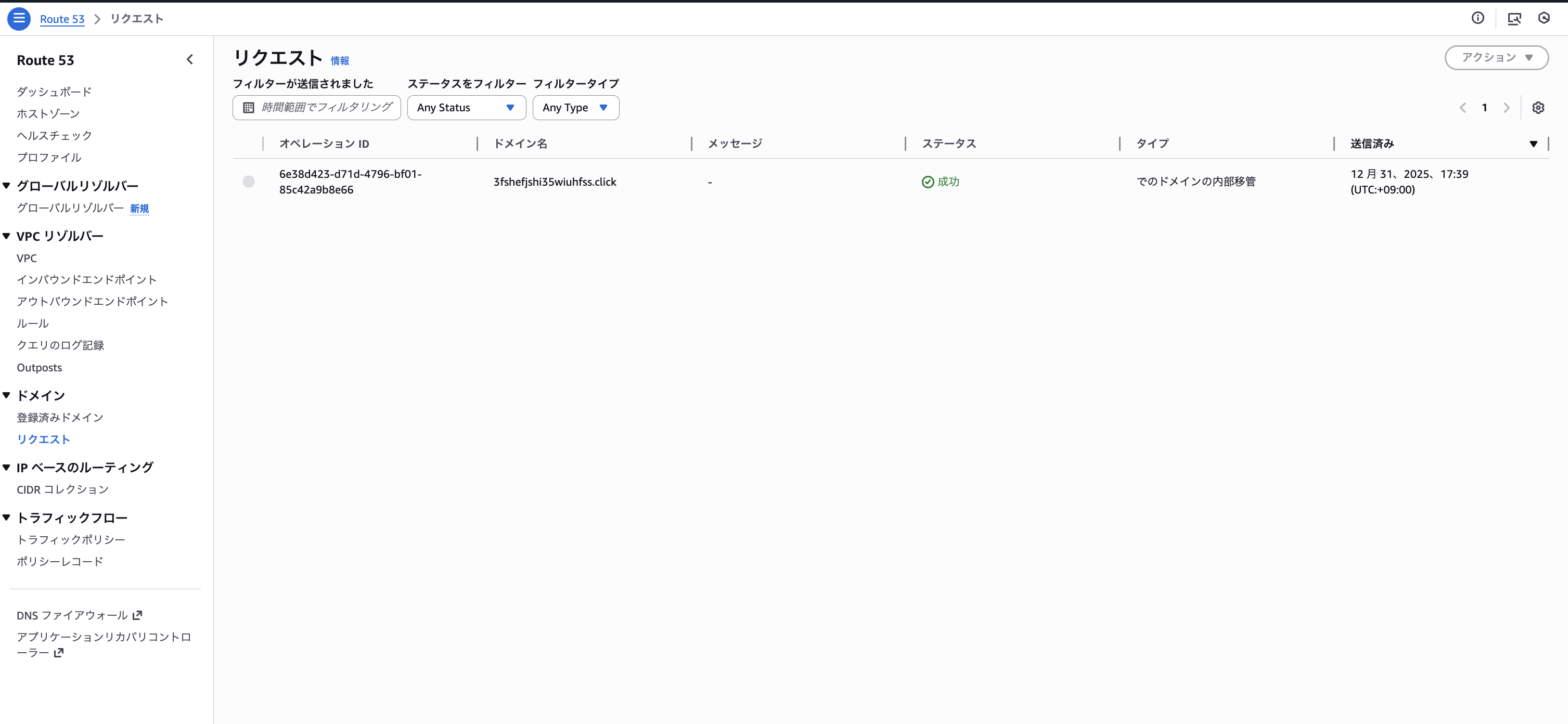1568x724 pixels.
Task: Open CloudShell monitor icon in the header
Action: [x=1515, y=19]
